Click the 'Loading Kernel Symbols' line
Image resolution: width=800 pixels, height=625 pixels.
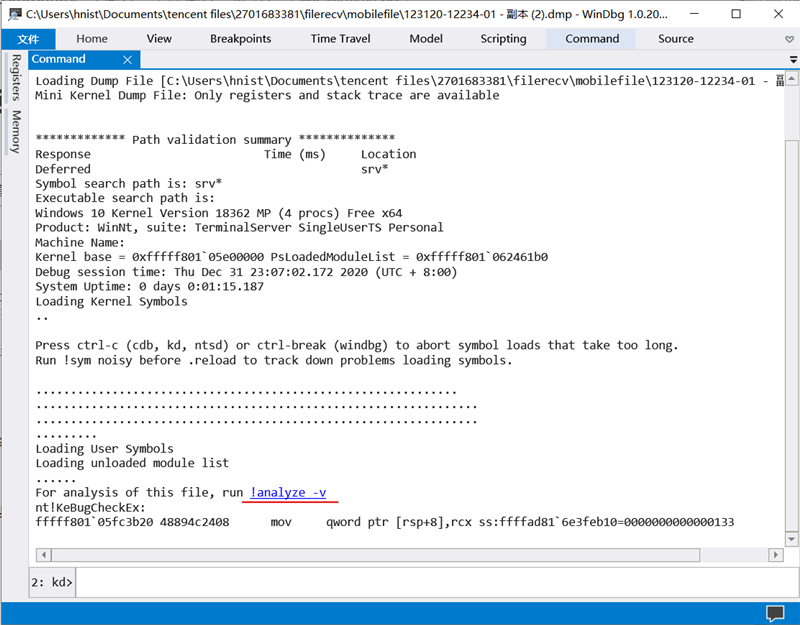click(x=111, y=302)
